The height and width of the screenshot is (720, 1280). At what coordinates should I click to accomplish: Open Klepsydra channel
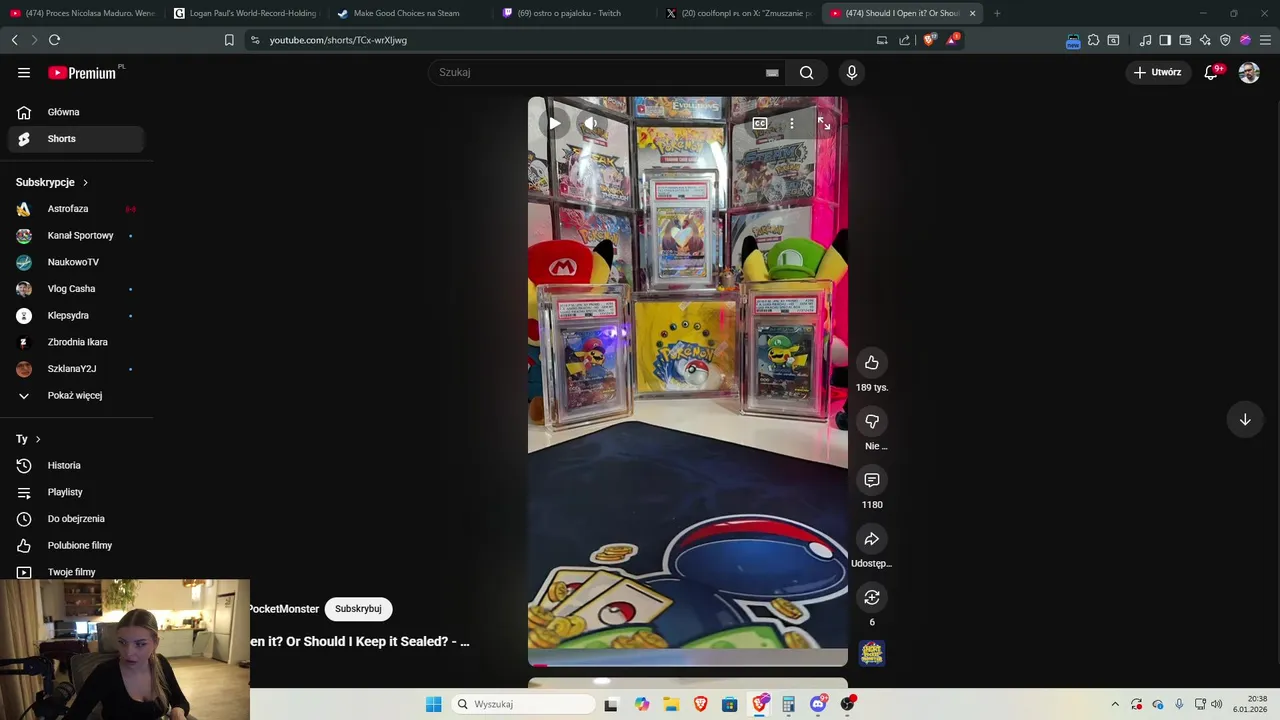pos(76,316)
